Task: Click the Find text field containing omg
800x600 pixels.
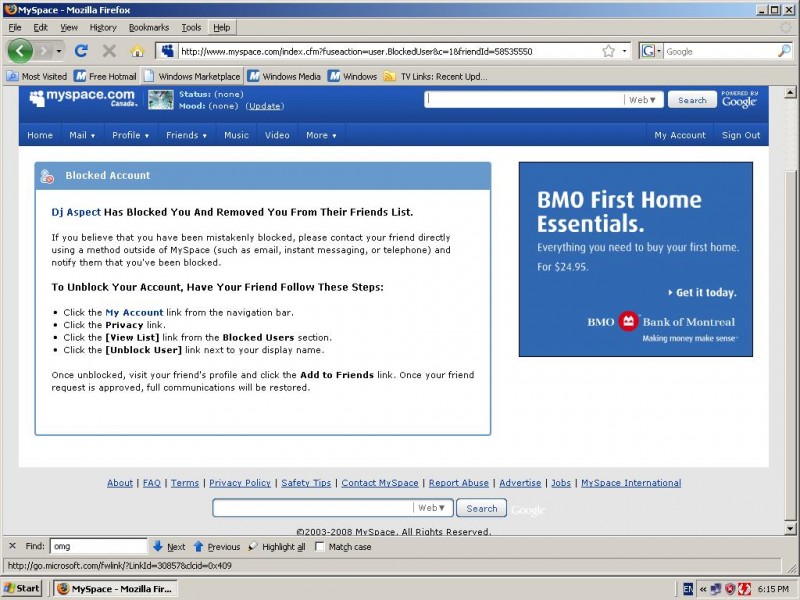Action: 98,546
